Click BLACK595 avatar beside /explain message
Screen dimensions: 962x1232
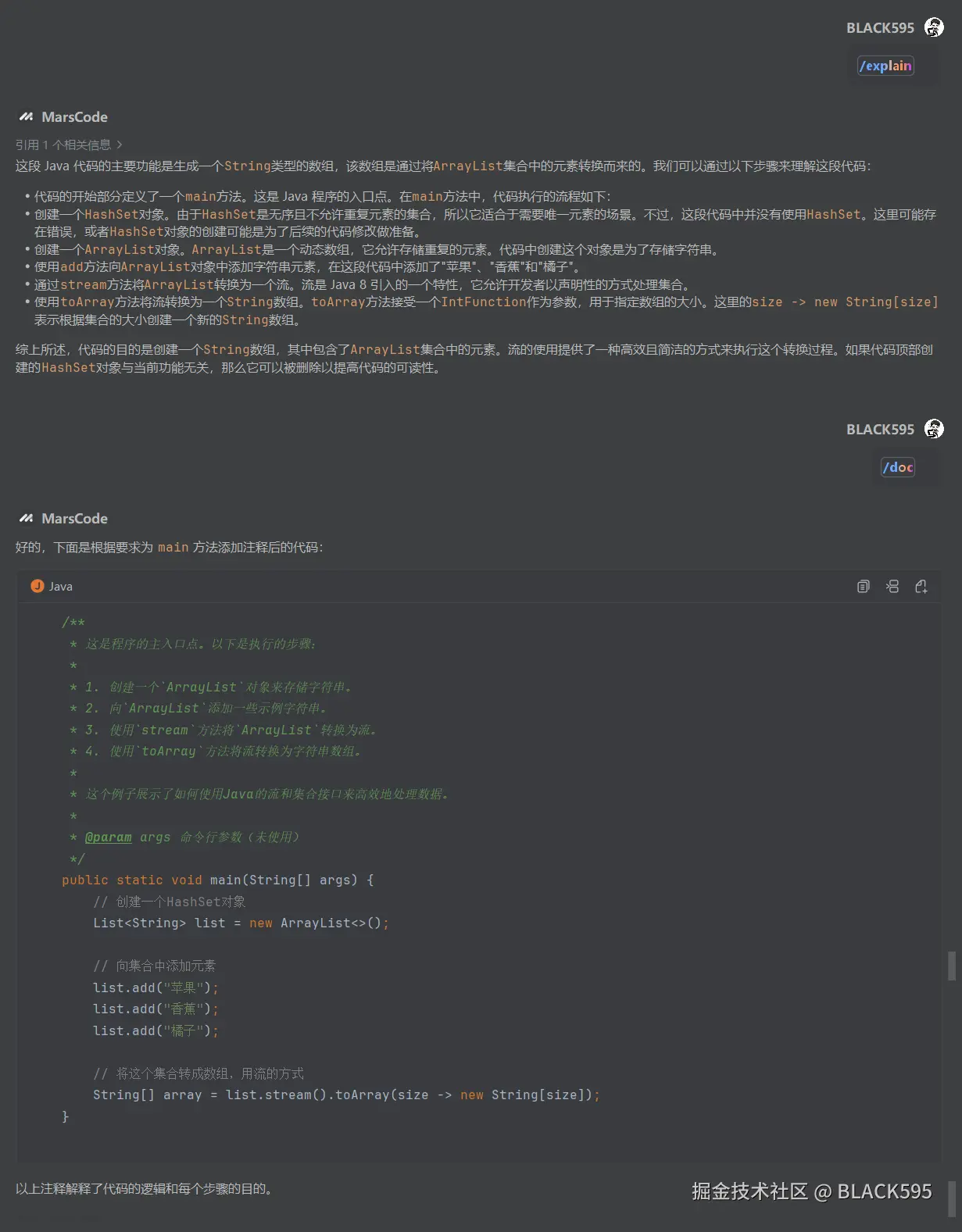coord(934,27)
